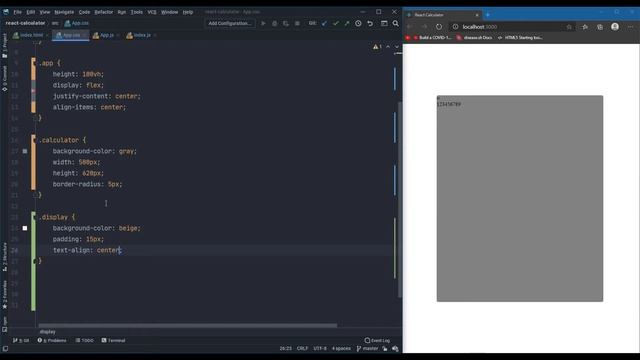
Task: Click the Git update project arrow icon
Action: [324, 24]
